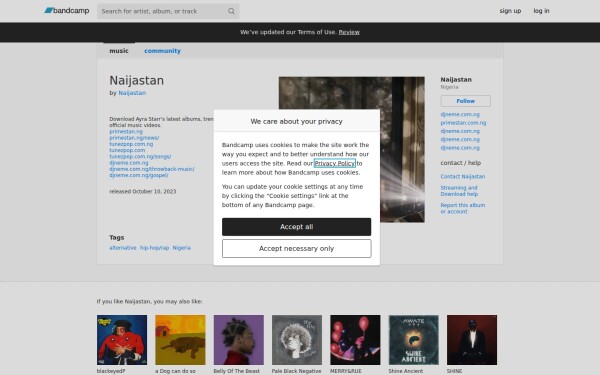600x375 pixels.
Task: Focus the artist, album, or track search field
Action: tap(168, 11)
